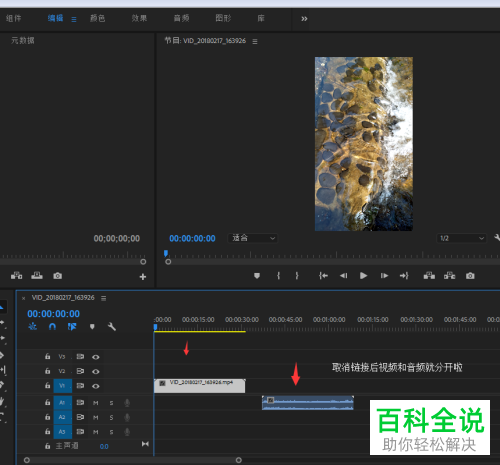
Task: Mark In point in program monitor
Action: (278, 276)
